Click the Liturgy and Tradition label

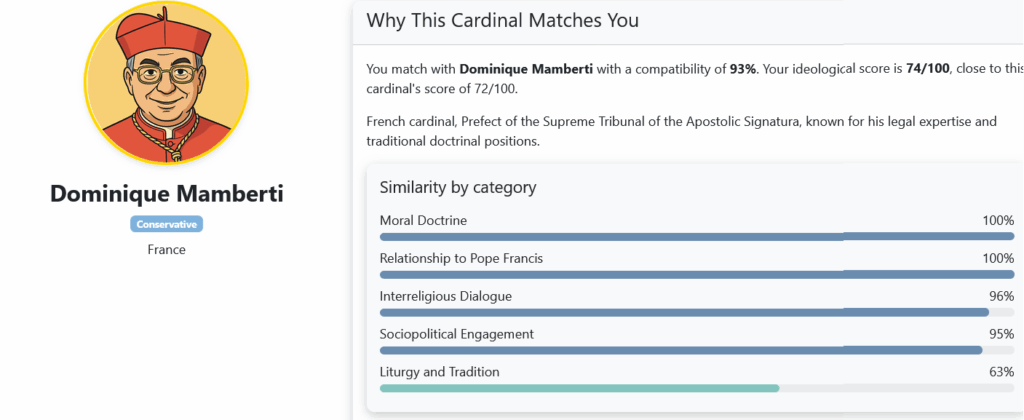(x=439, y=372)
